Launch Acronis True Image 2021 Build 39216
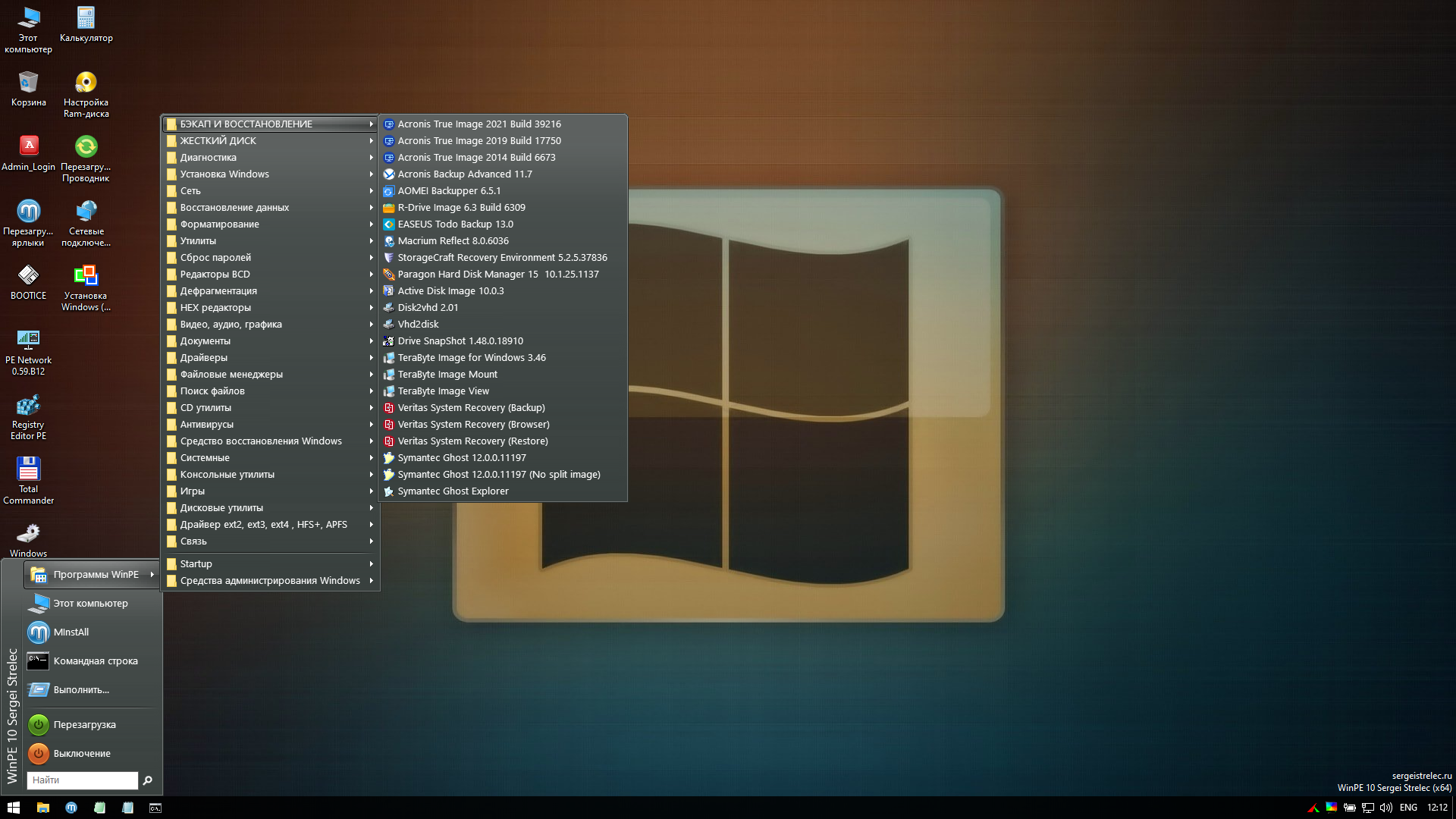This screenshot has width=1456, height=819. (x=479, y=124)
